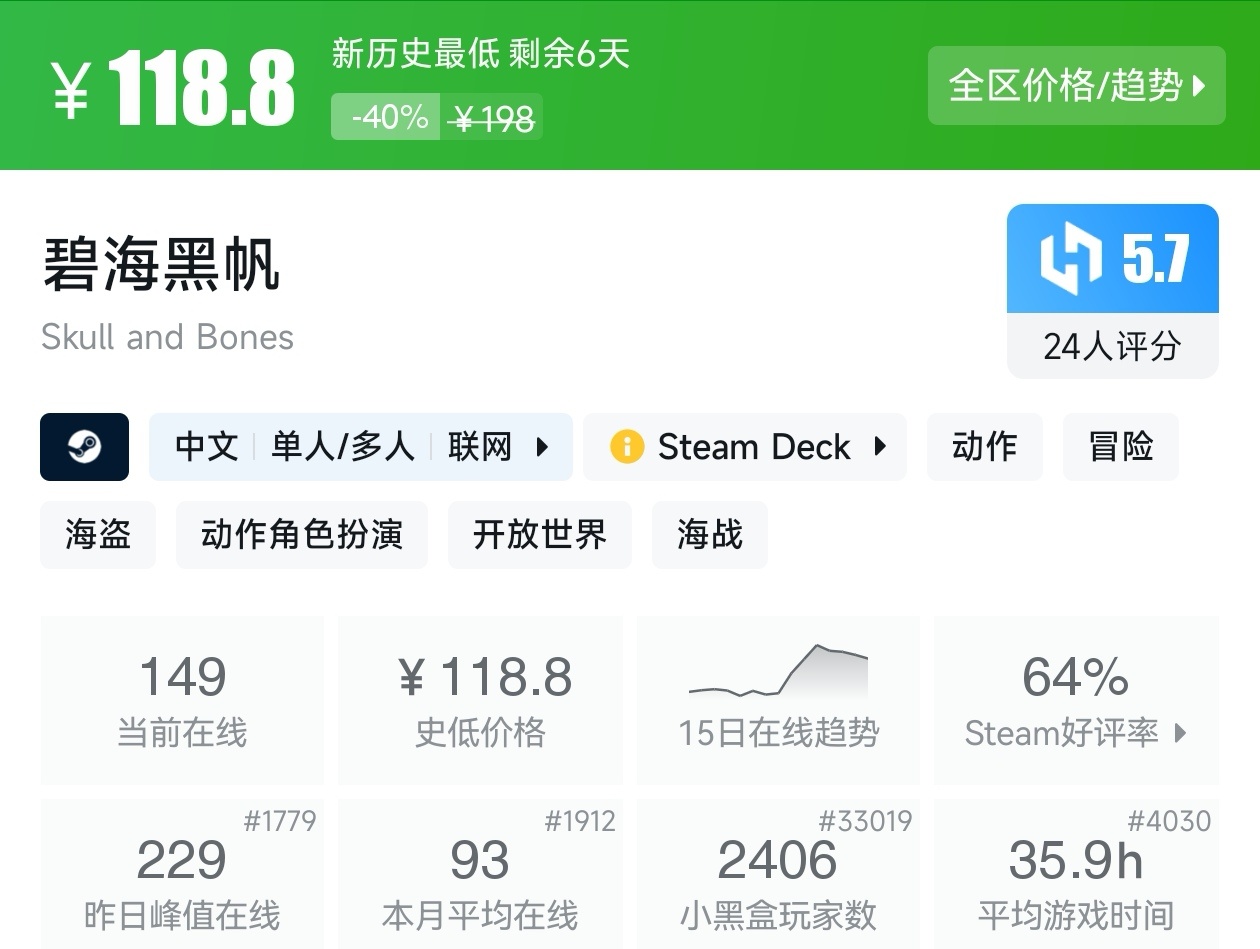Click the -40% discount badge
The image size is (1260, 949).
(x=385, y=117)
